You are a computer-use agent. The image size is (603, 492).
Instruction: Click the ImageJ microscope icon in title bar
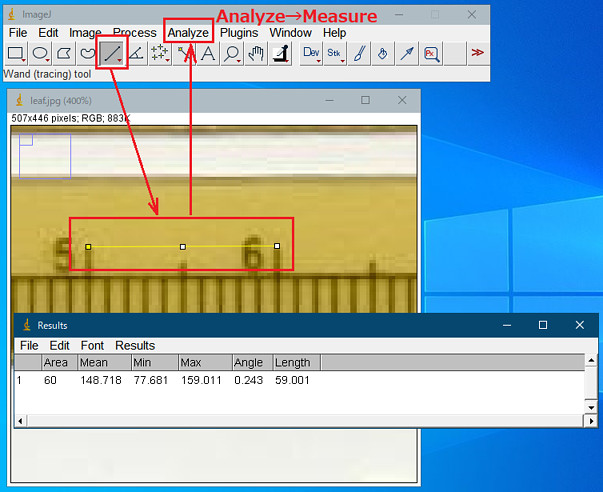(x=12, y=15)
